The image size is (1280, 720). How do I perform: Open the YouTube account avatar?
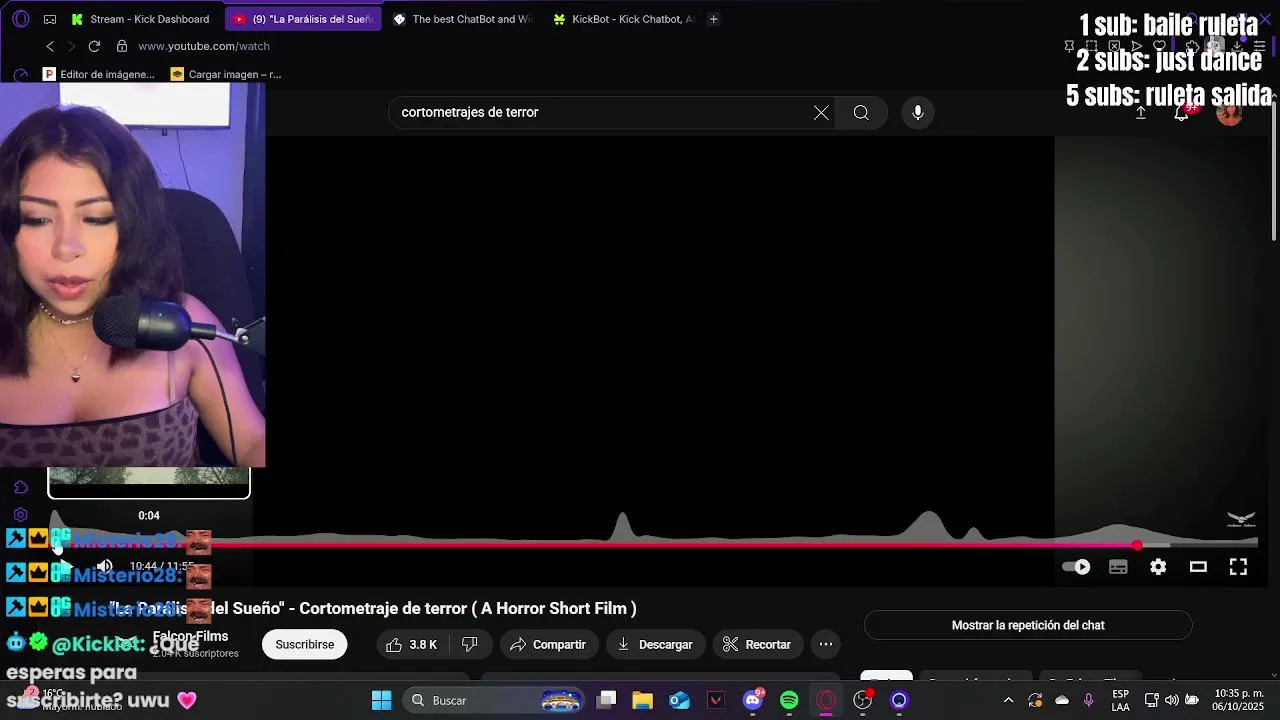1229,113
